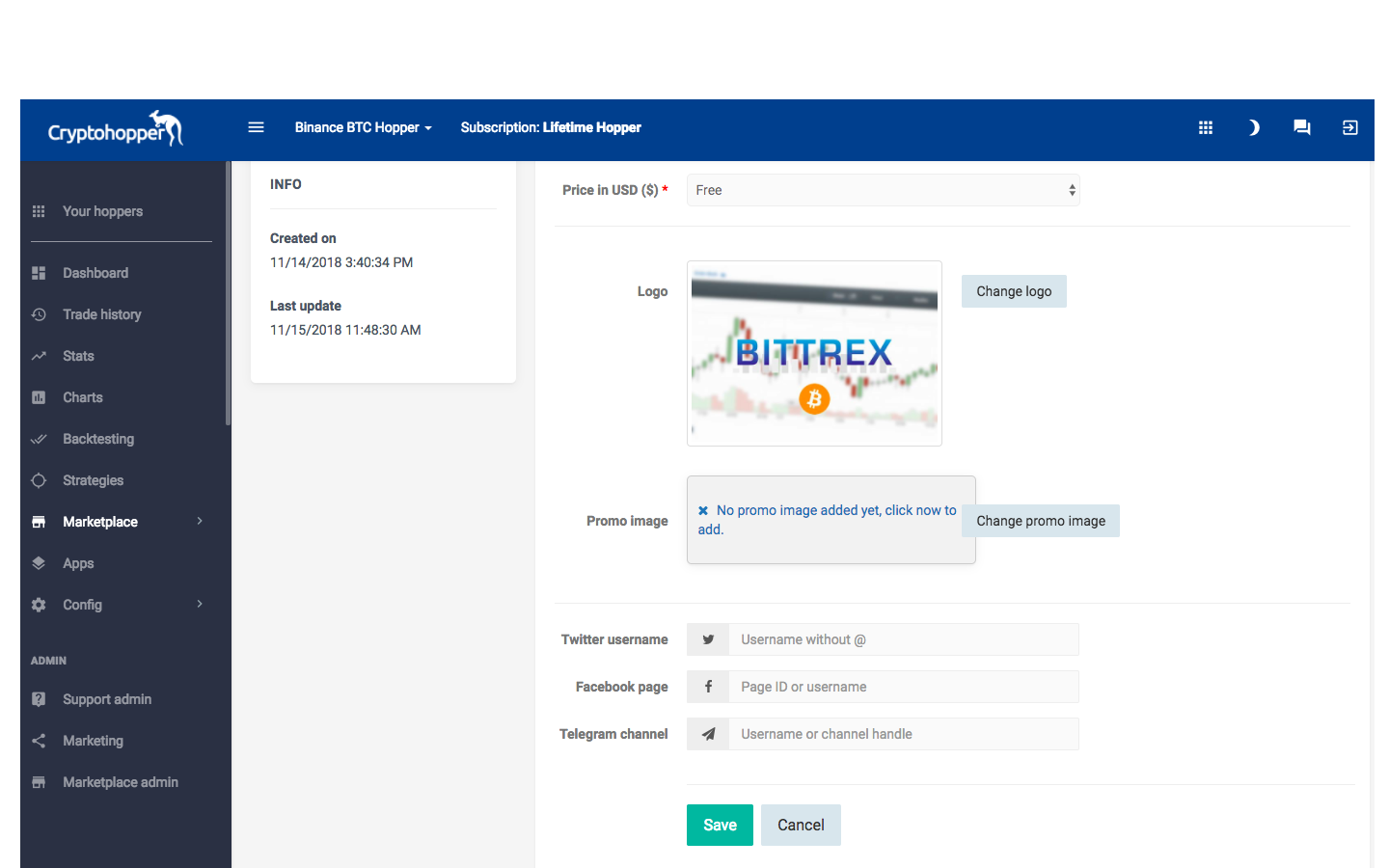The image size is (1389, 868).
Task: Click the Charts sidebar icon
Action: [x=39, y=397]
